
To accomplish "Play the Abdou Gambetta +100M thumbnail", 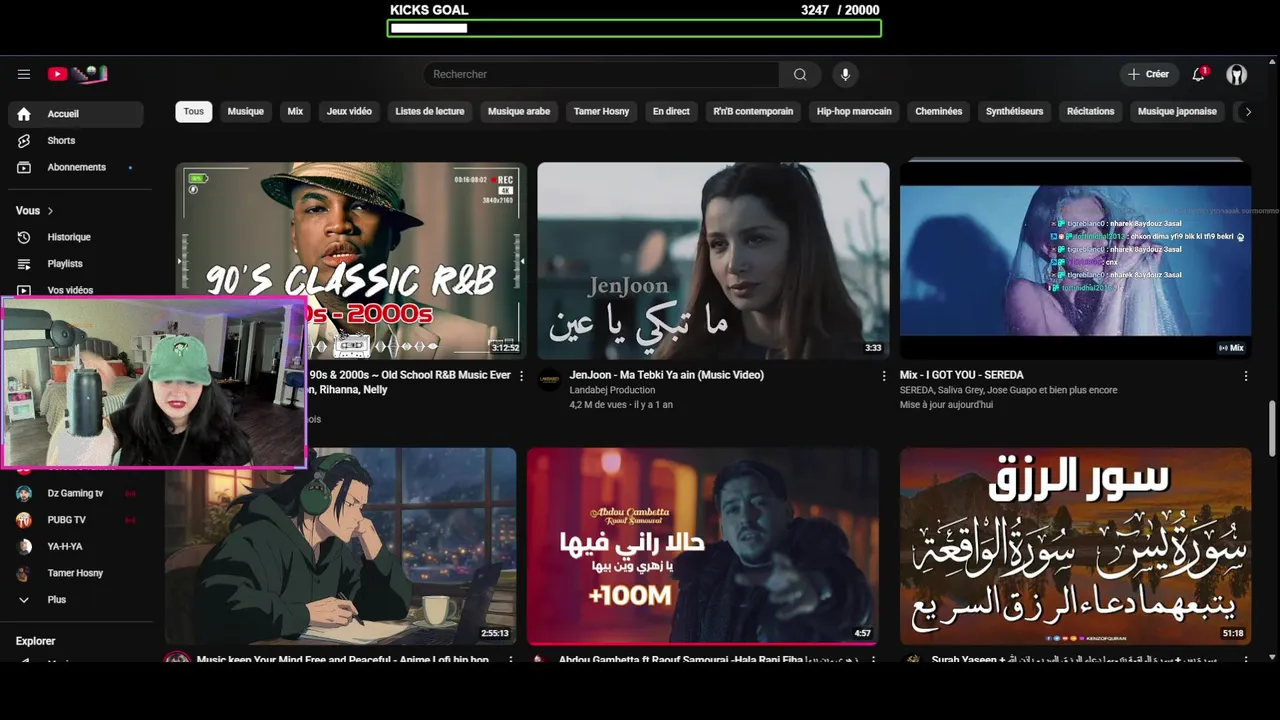I will 703,546.
